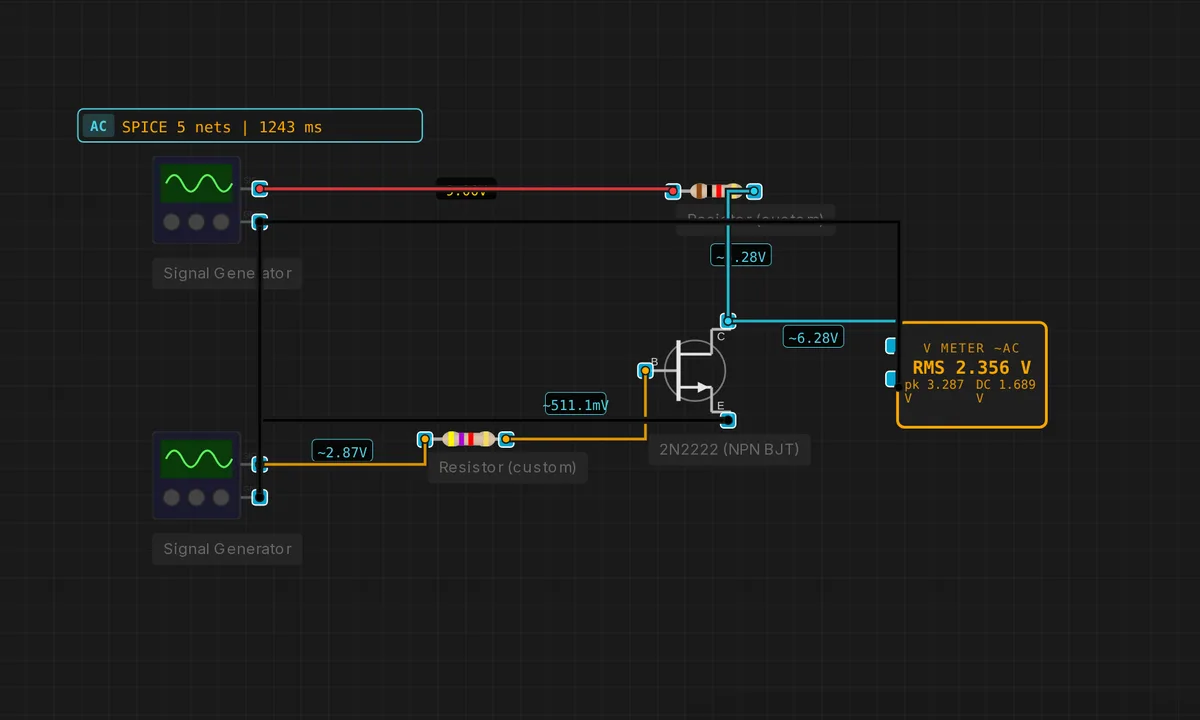This screenshot has width=1200, height=720.
Task: Click the voltage label on the red wire
Action: pyautogui.click(x=466, y=188)
